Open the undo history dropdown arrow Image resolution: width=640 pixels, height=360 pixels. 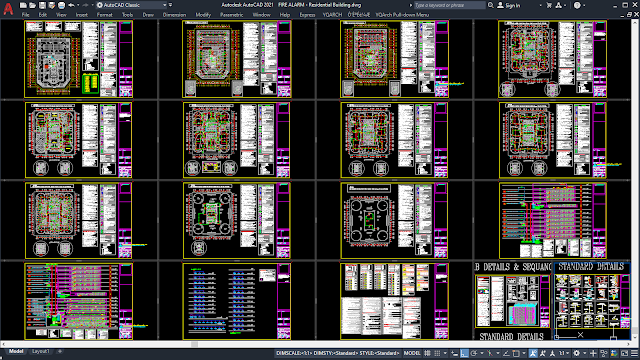coord(78,5)
